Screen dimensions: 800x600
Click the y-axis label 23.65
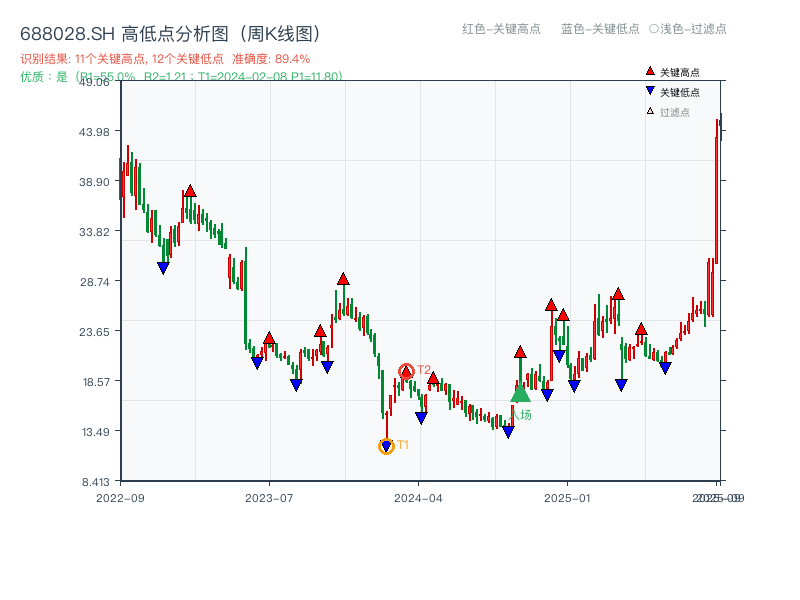pos(94,332)
